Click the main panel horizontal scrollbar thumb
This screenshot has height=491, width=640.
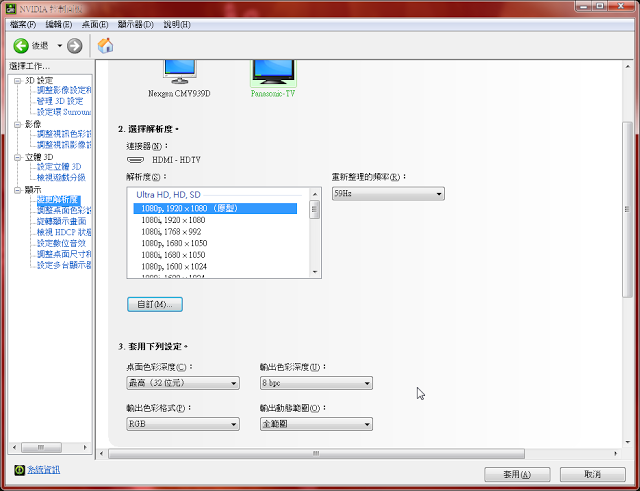(316, 453)
